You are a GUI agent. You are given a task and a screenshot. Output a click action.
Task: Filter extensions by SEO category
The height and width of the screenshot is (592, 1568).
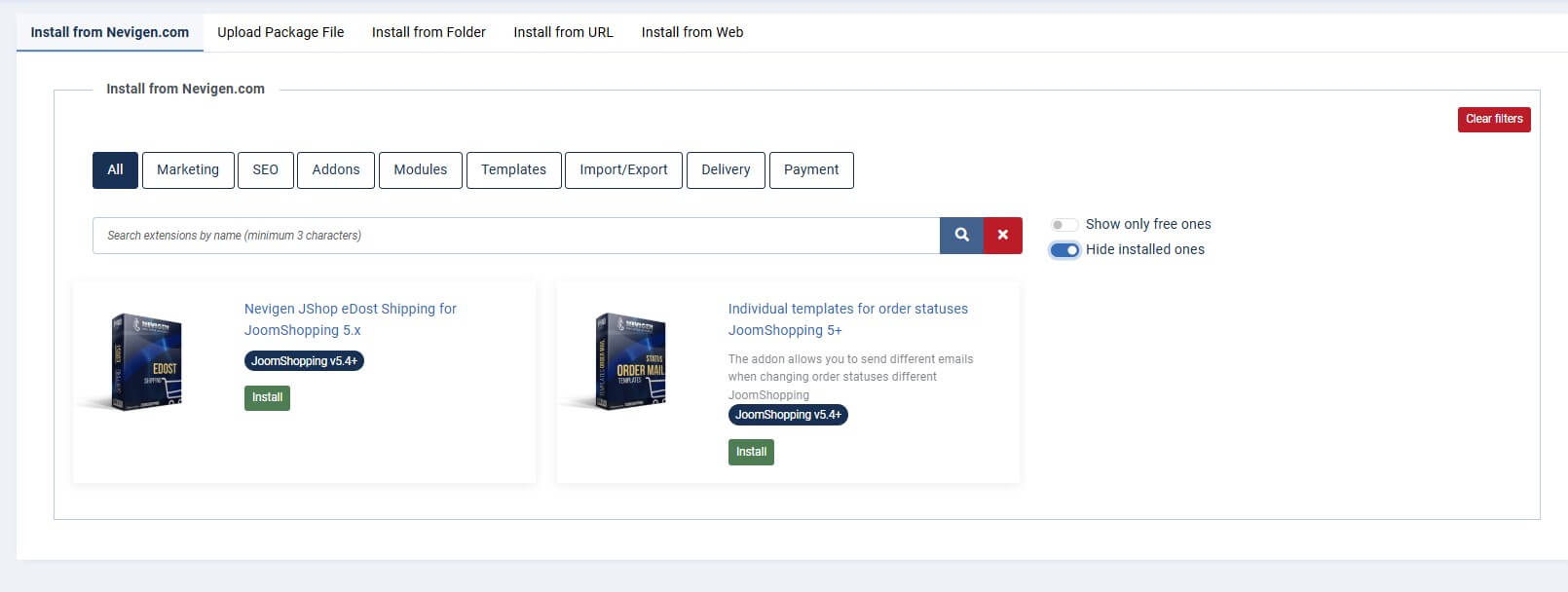265,169
